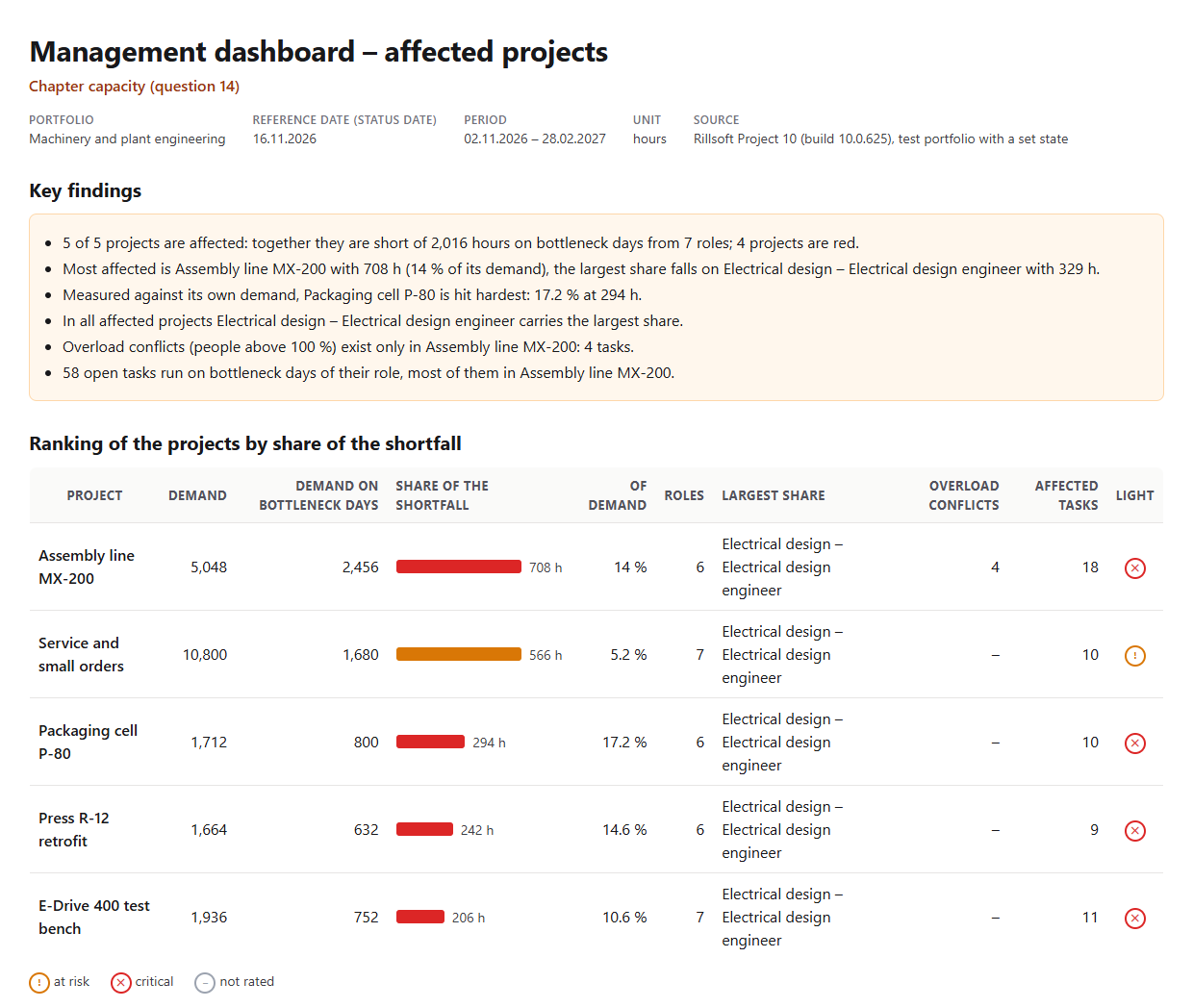Click affected tasks value 9
1193x1008 pixels.
click(x=1094, y=830)
